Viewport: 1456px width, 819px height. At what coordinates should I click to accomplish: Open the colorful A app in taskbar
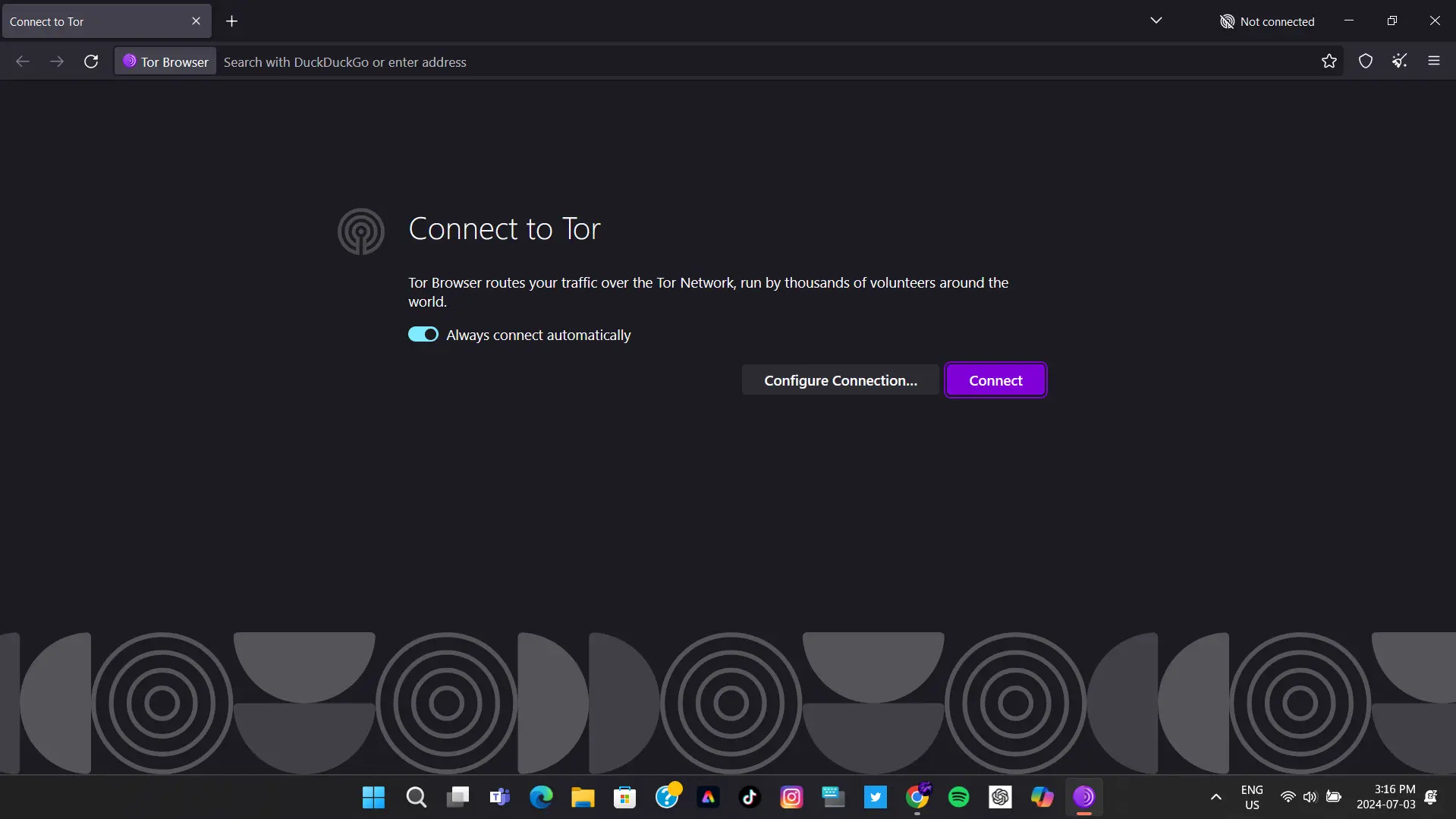point(708,797)
